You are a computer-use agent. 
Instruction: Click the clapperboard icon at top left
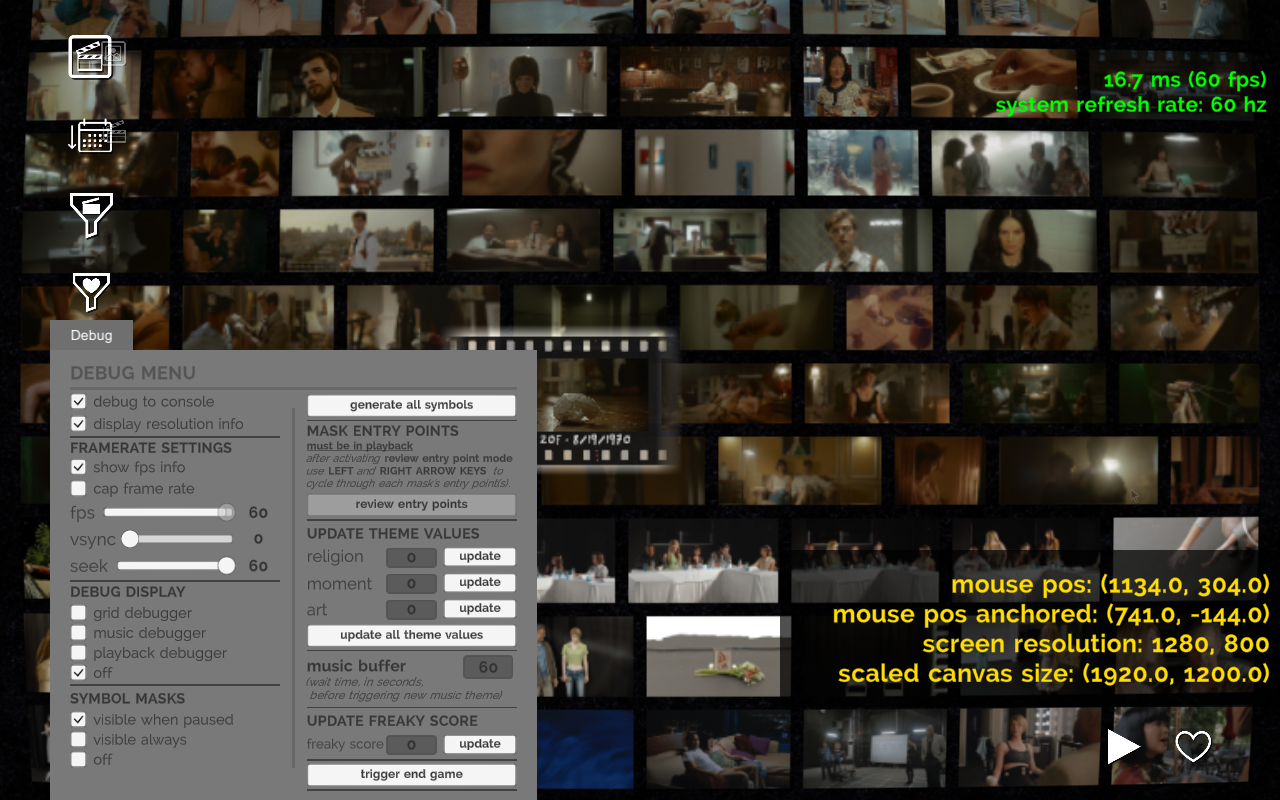(x=91, y=56)
